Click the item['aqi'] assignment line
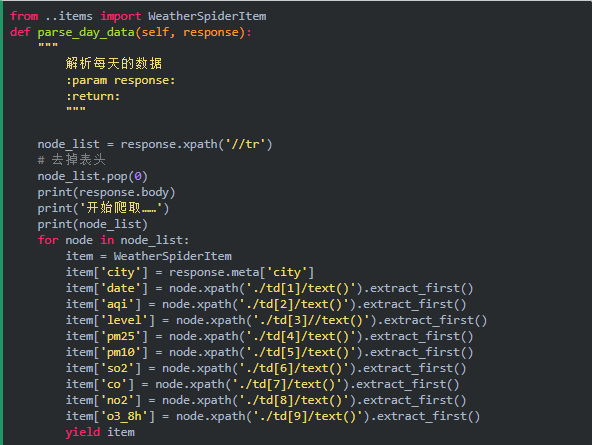Image resolution: width=592 pixels, height=445 pixels. pyautogui.click(x=266, y=304)
